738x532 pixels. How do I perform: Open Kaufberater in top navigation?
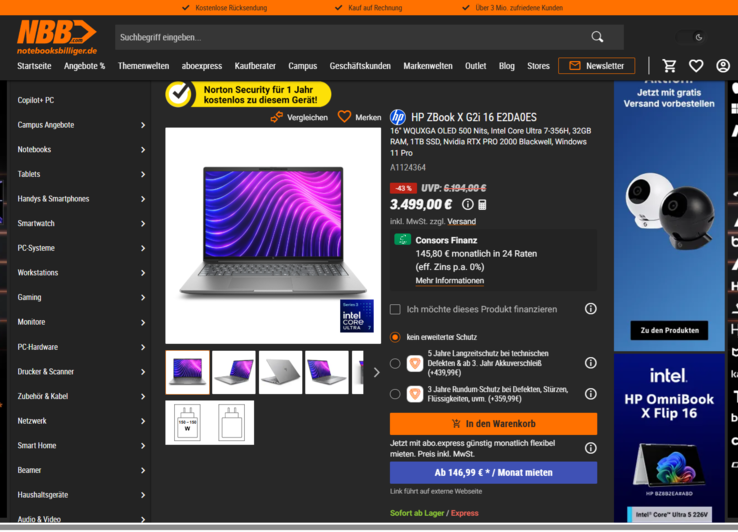tap(255, 66)
